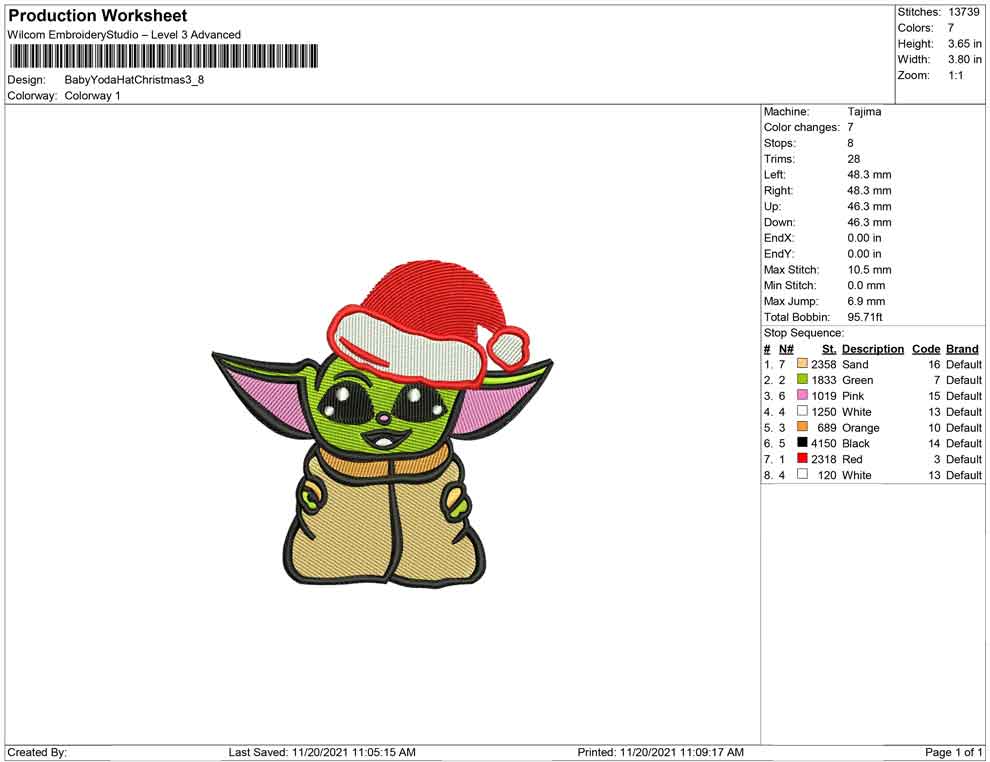Click the 'Code' column header
This screenshot has width=990, height=762.
click(x=926, y=349)
